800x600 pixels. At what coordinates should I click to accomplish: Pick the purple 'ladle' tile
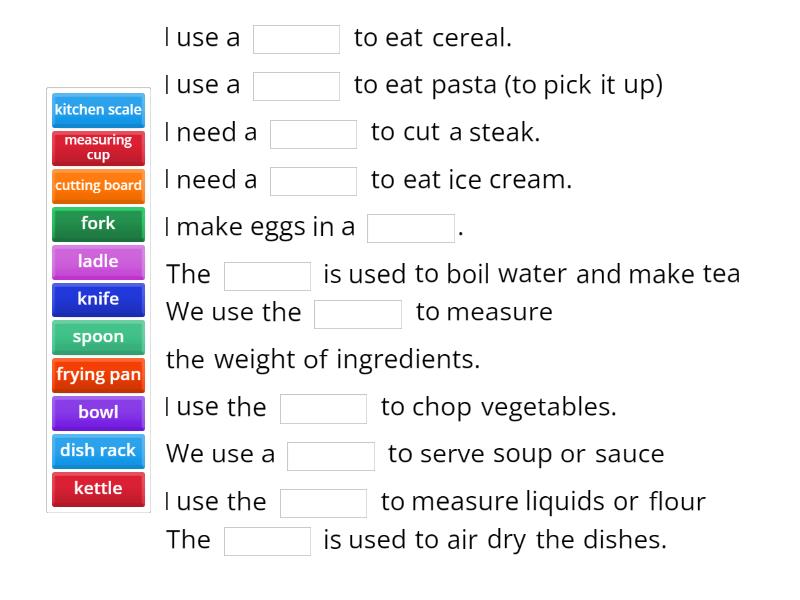click(x=97, y=262)
